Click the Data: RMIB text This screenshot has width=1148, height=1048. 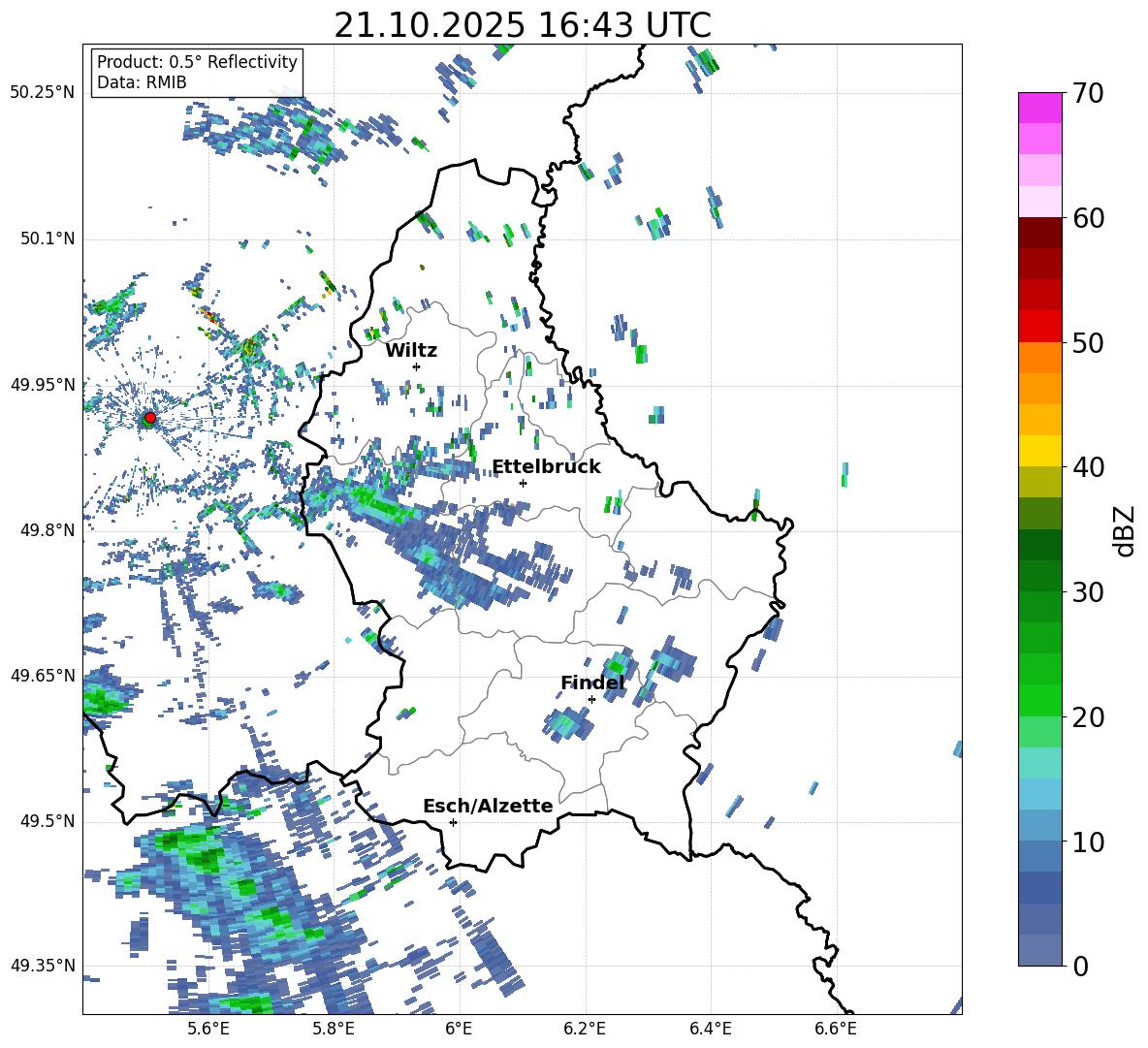pyautogui.click(x=142, y=82)
